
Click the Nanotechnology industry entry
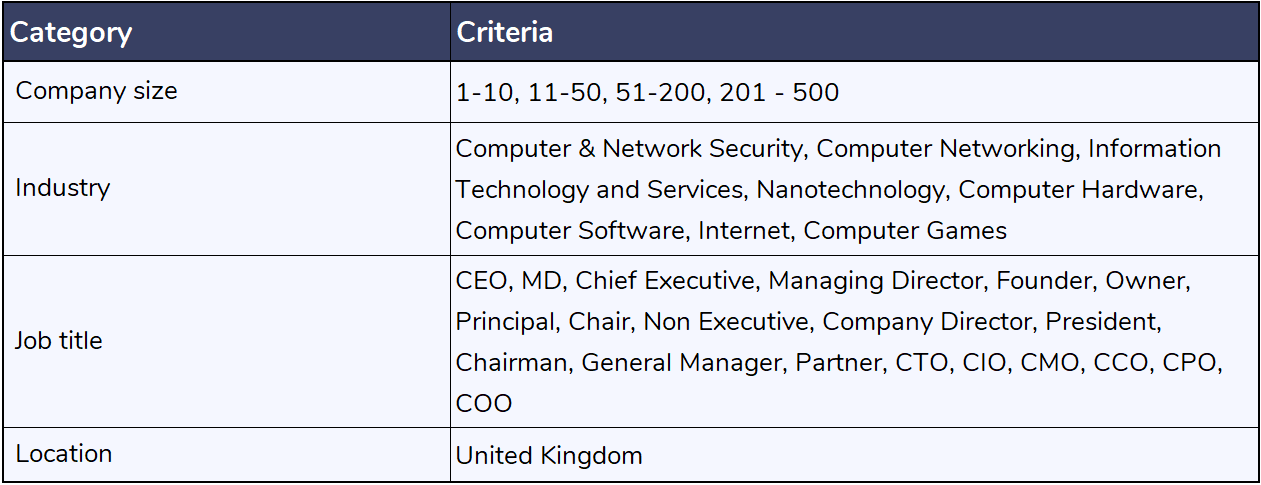click(x=850, y=190)
